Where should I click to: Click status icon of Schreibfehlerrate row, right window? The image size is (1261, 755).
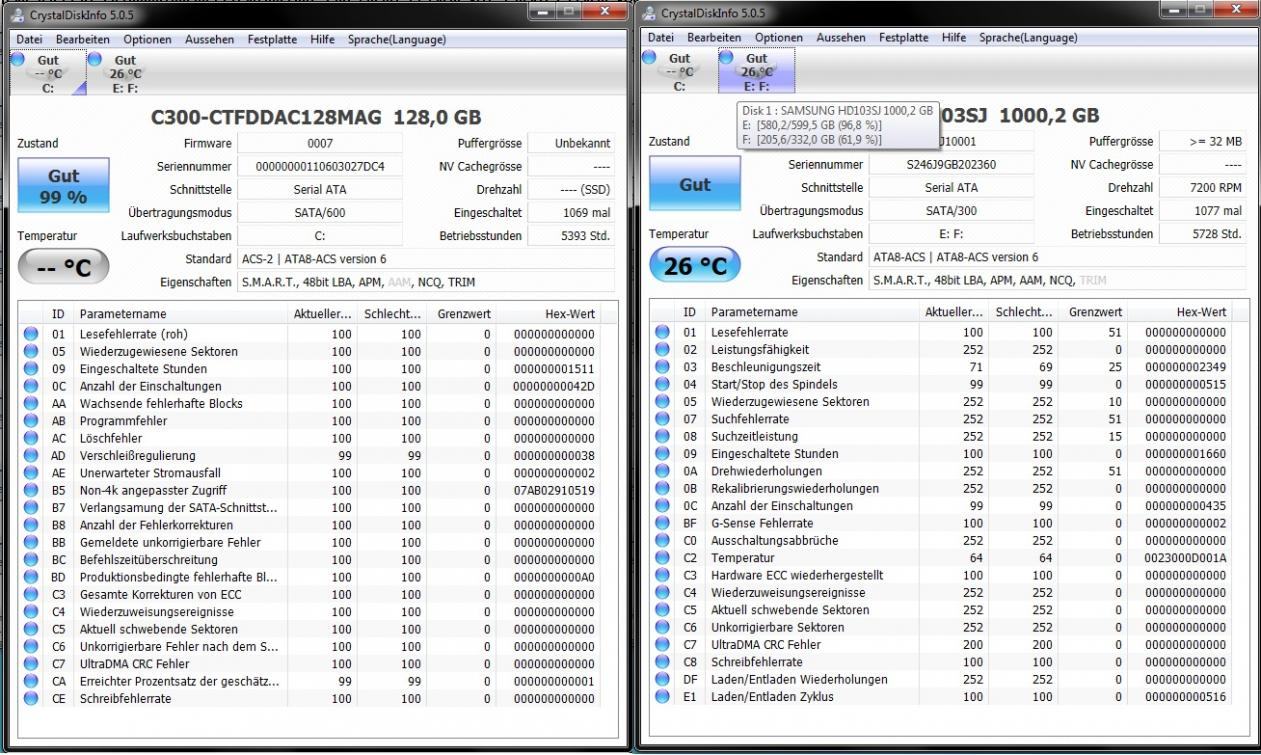[662, 662]
